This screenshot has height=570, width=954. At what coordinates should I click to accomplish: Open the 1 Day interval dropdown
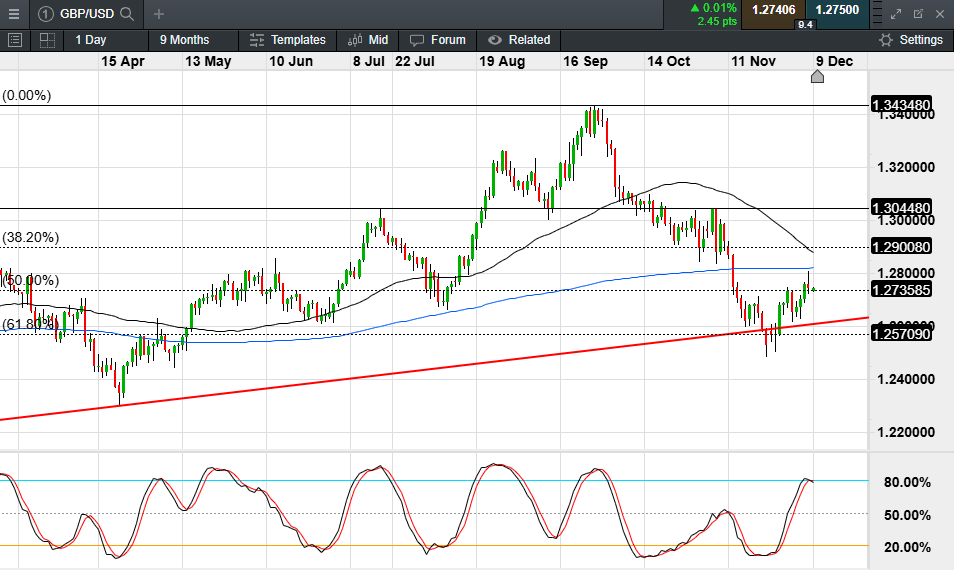pyautogui.click(x=90, y=40)
